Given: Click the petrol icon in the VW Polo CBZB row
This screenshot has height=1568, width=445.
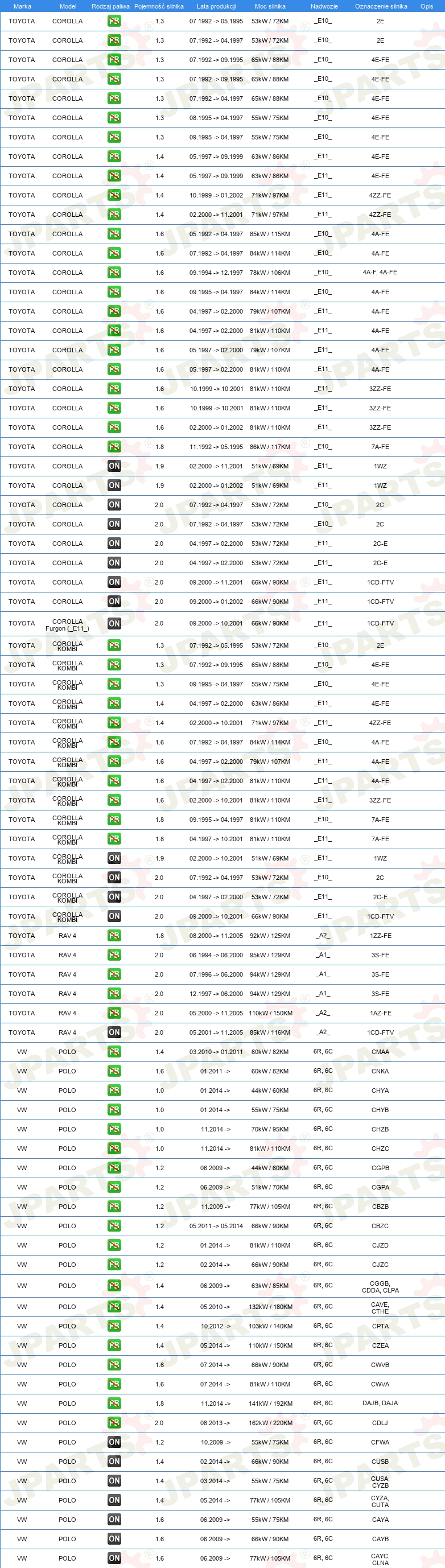Looking at the screenshot, I should [x=114, y=1207].
